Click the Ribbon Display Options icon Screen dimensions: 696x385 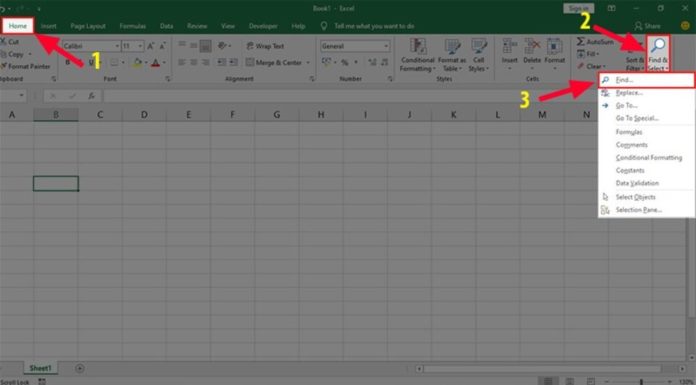click(612, 8)
